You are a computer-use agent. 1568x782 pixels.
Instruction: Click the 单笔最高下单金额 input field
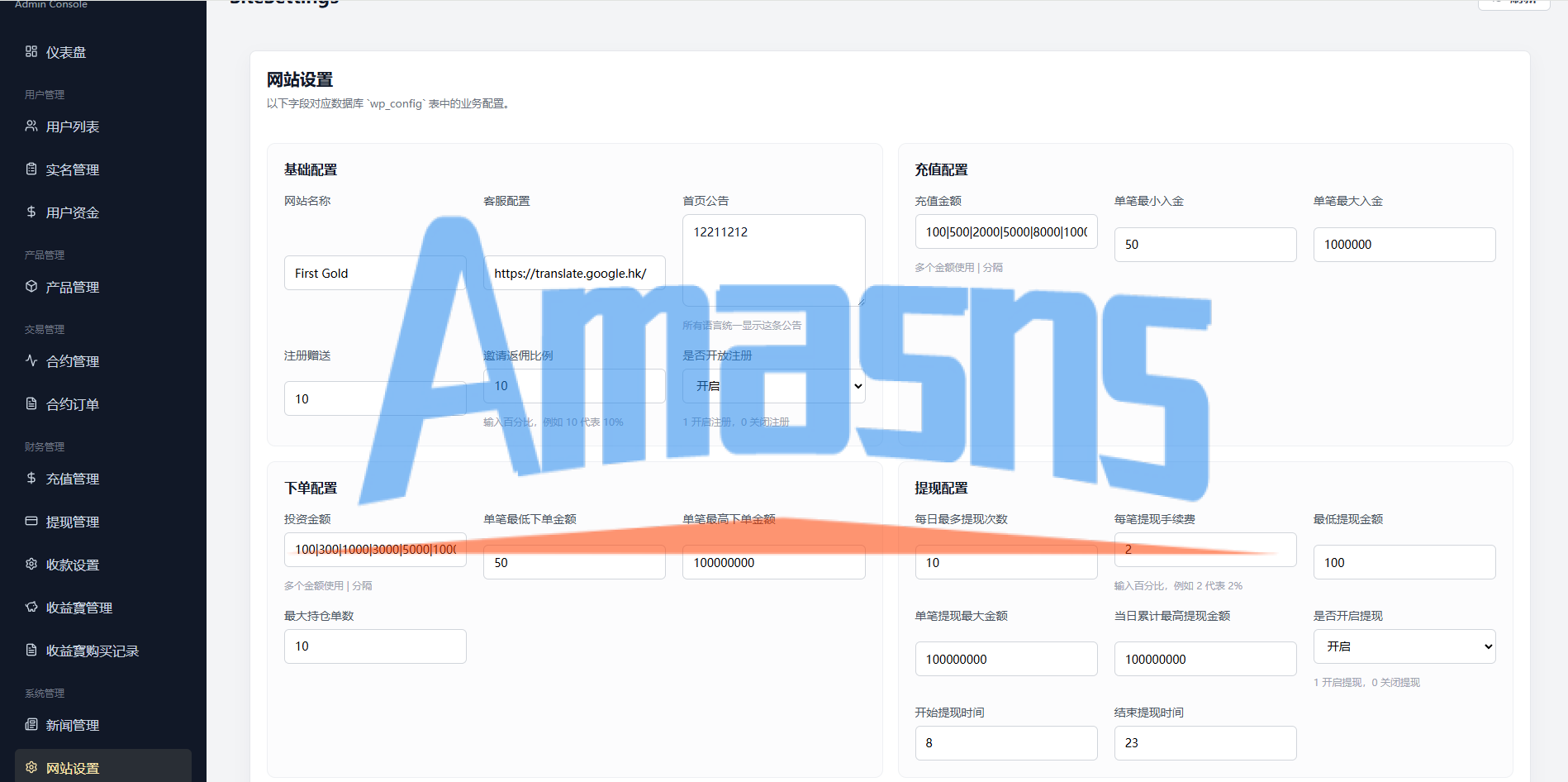774,562
